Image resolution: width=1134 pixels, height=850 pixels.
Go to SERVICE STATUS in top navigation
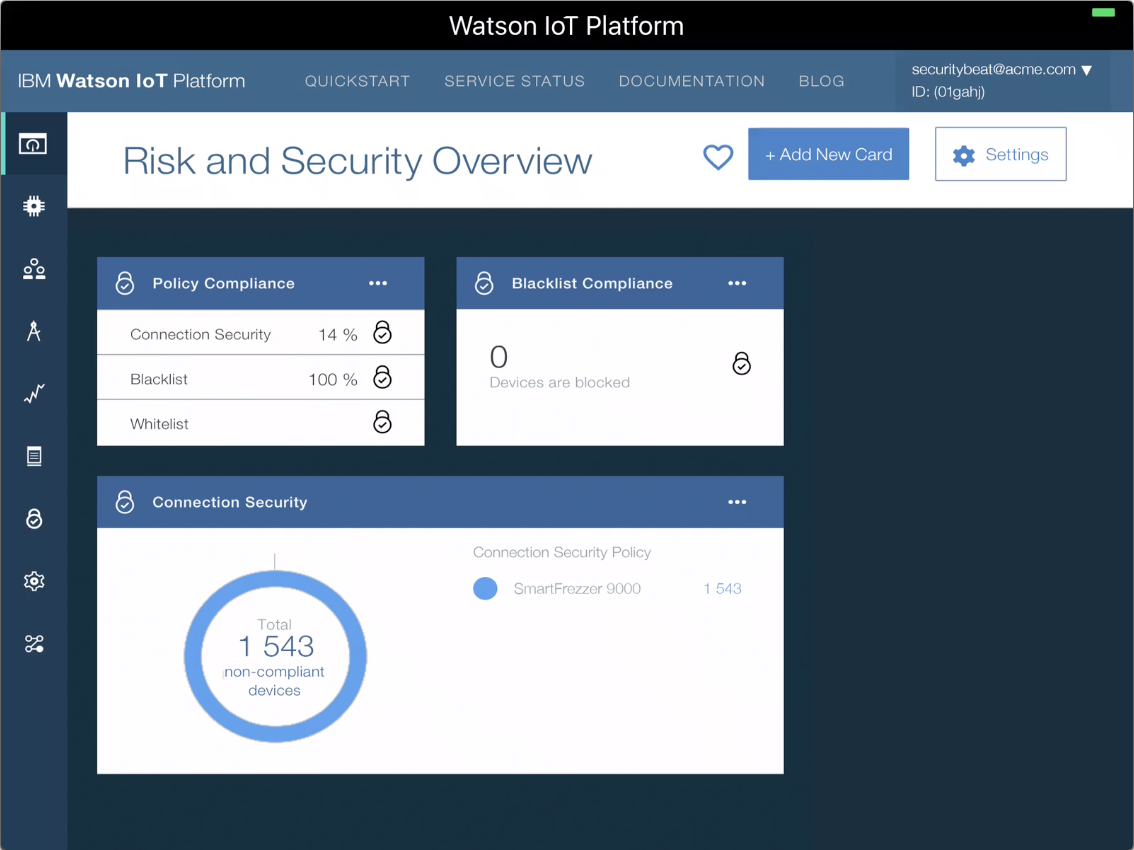tap(514, 81)
